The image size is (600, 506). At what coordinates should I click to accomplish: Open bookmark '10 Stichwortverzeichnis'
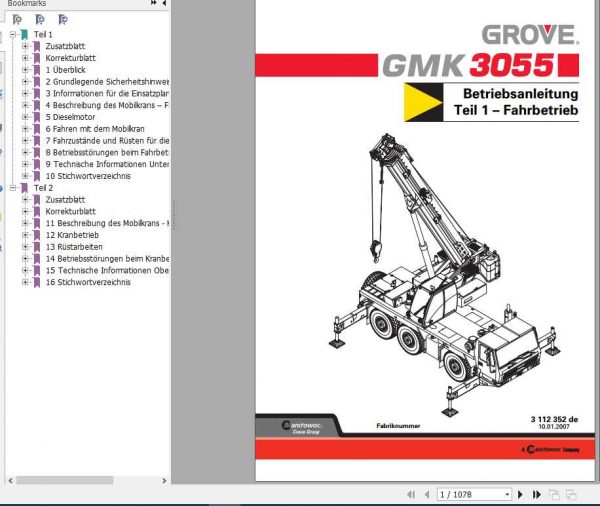88,176
